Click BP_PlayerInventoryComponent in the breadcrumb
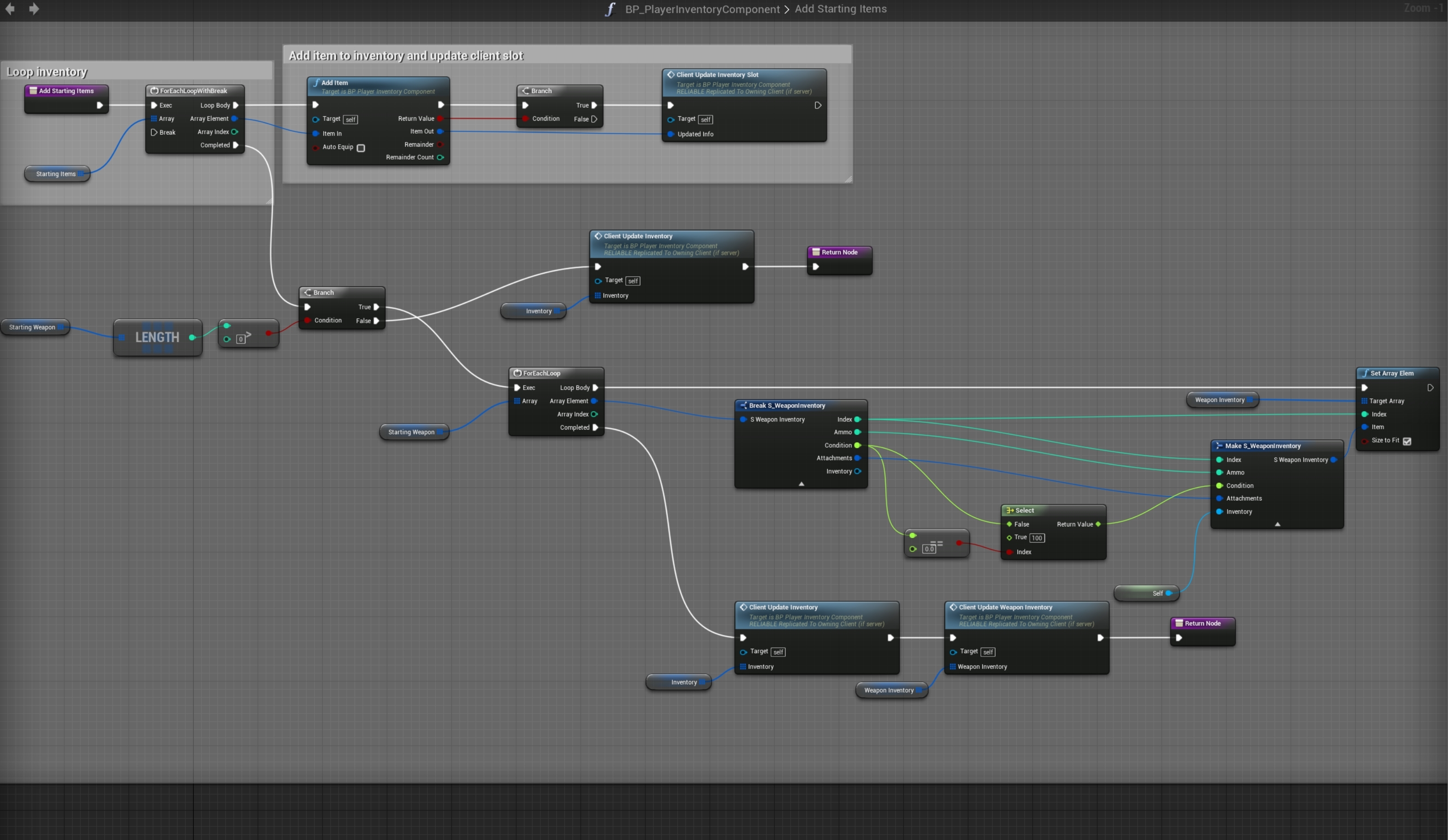Image resolution: width=1448 pixels, height=840 pixels. (702, 9)
